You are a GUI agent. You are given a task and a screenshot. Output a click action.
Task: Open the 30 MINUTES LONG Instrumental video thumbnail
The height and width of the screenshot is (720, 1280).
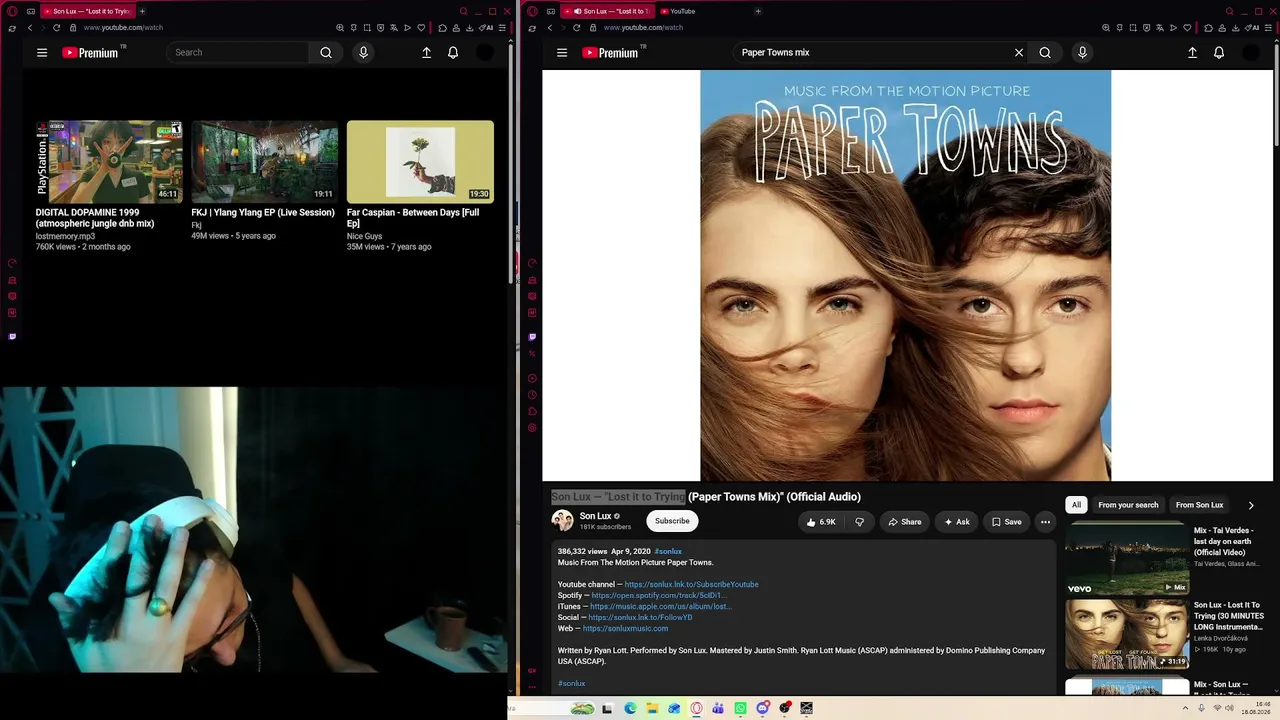1126,634
